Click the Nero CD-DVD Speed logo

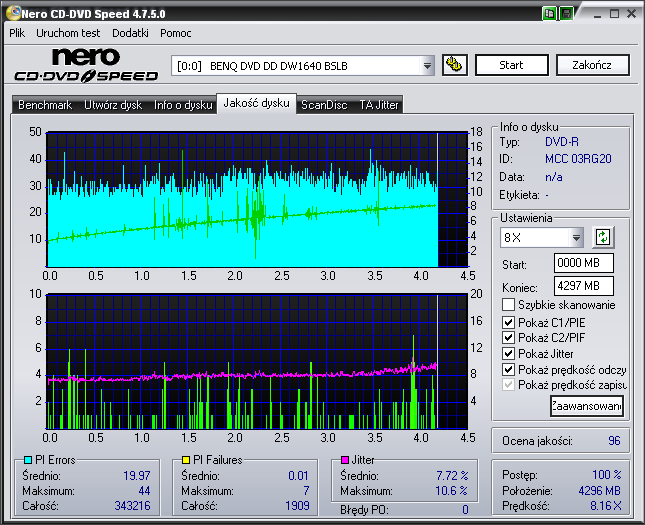click(x=86, y=65)
